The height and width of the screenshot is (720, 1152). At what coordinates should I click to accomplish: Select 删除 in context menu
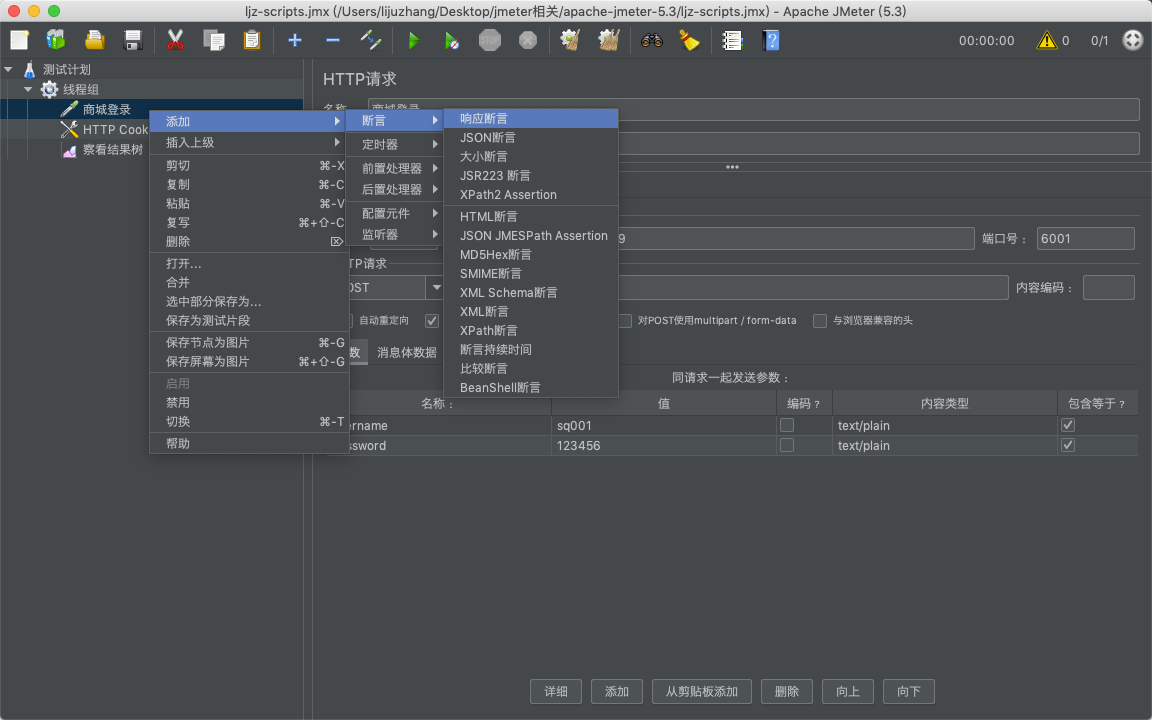pyautogui.click(x=248, y=241)
